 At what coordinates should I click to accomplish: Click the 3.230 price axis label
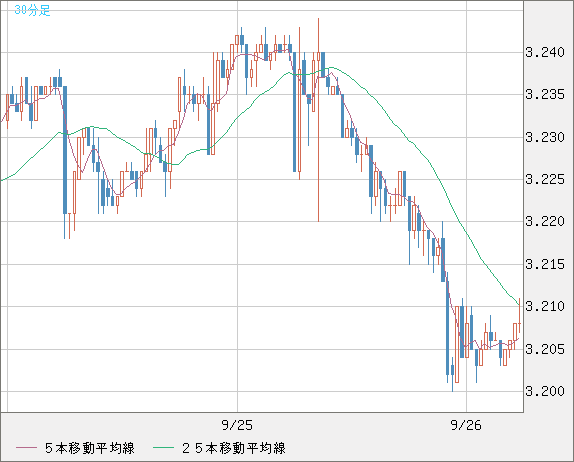click(x=545, y=137)
